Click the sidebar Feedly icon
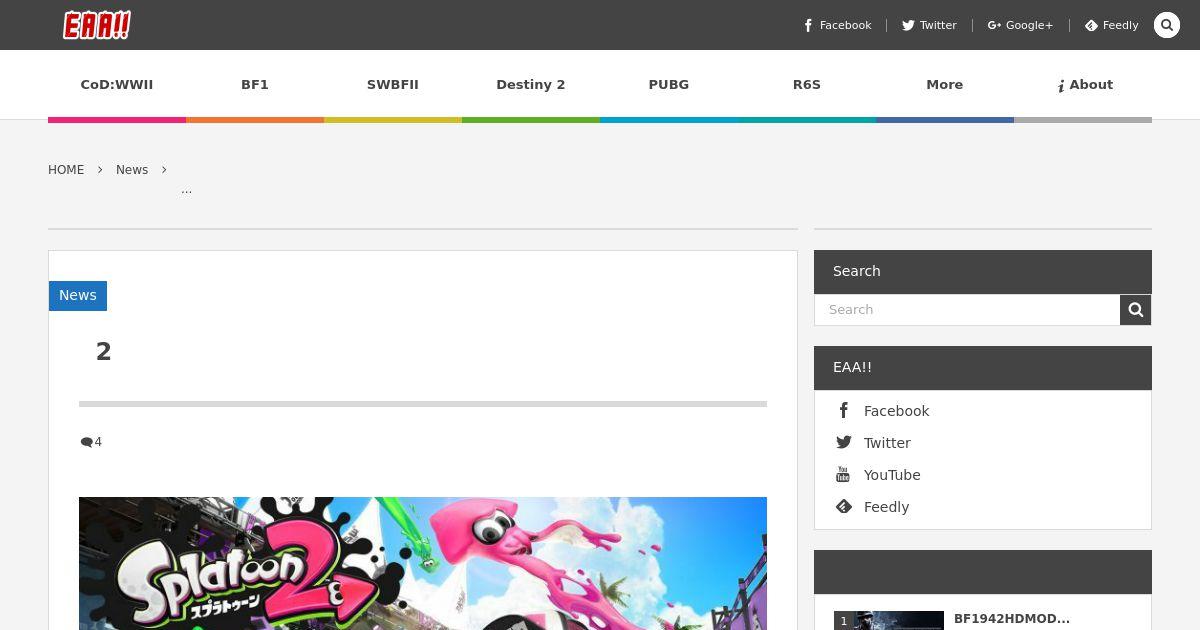This screenshot has height=630, width=1200. click(844, 506)
